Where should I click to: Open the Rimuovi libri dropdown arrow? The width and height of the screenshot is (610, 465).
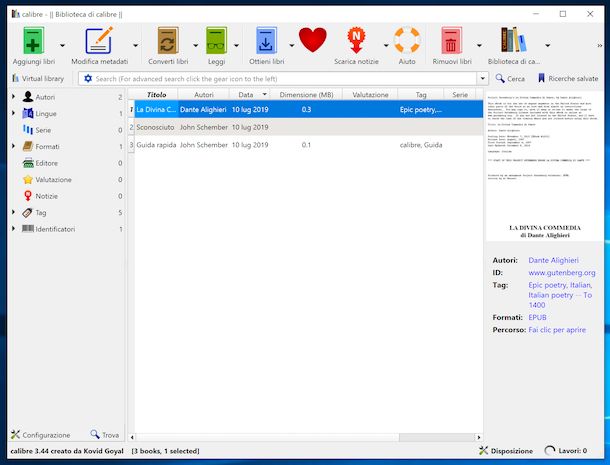coord(479,46)
